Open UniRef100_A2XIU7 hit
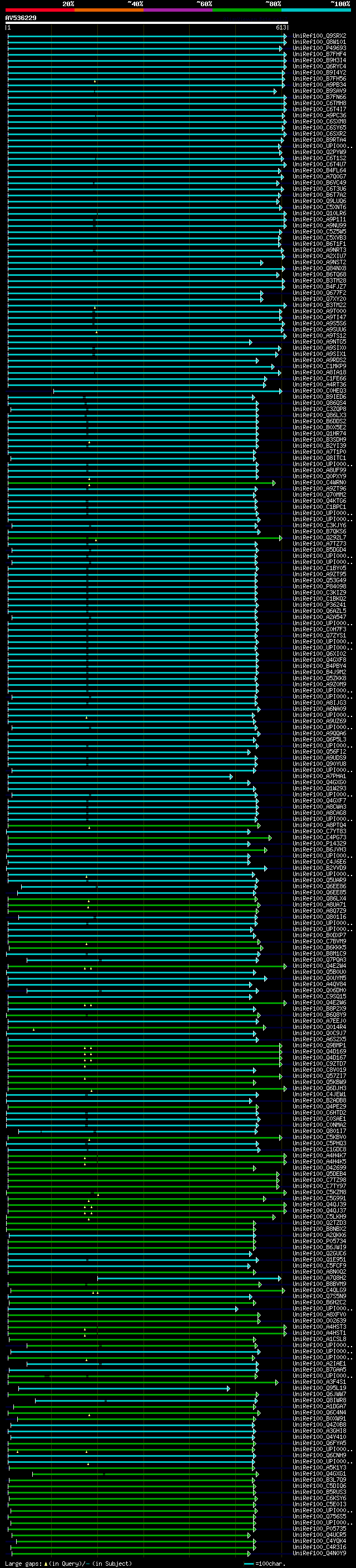The image size is (356, 1568). click(x=319, y=256)
